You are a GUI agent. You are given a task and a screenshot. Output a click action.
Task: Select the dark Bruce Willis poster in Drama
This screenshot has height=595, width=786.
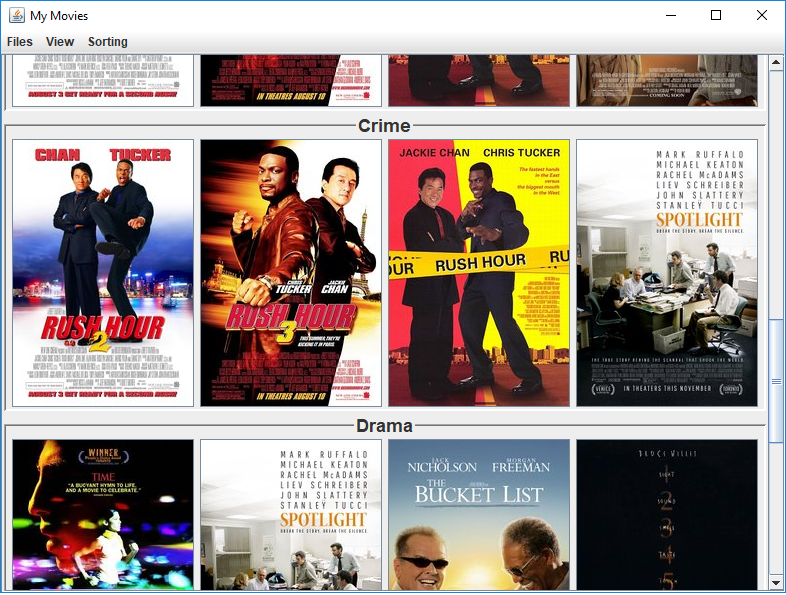pyautogui.click(x=667, y=515)
